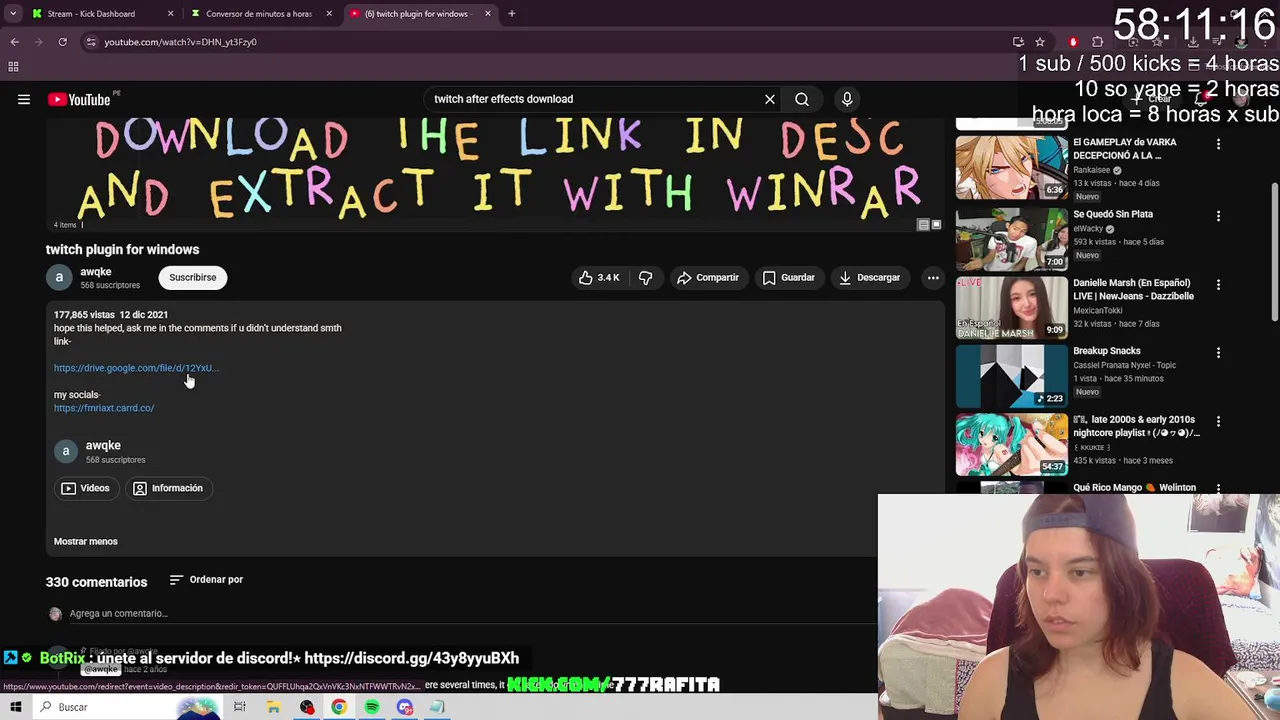The width and height of the screenshot is (1280, 720).
Task: Open the red adblock extension icon
Action: [1073, 42]
